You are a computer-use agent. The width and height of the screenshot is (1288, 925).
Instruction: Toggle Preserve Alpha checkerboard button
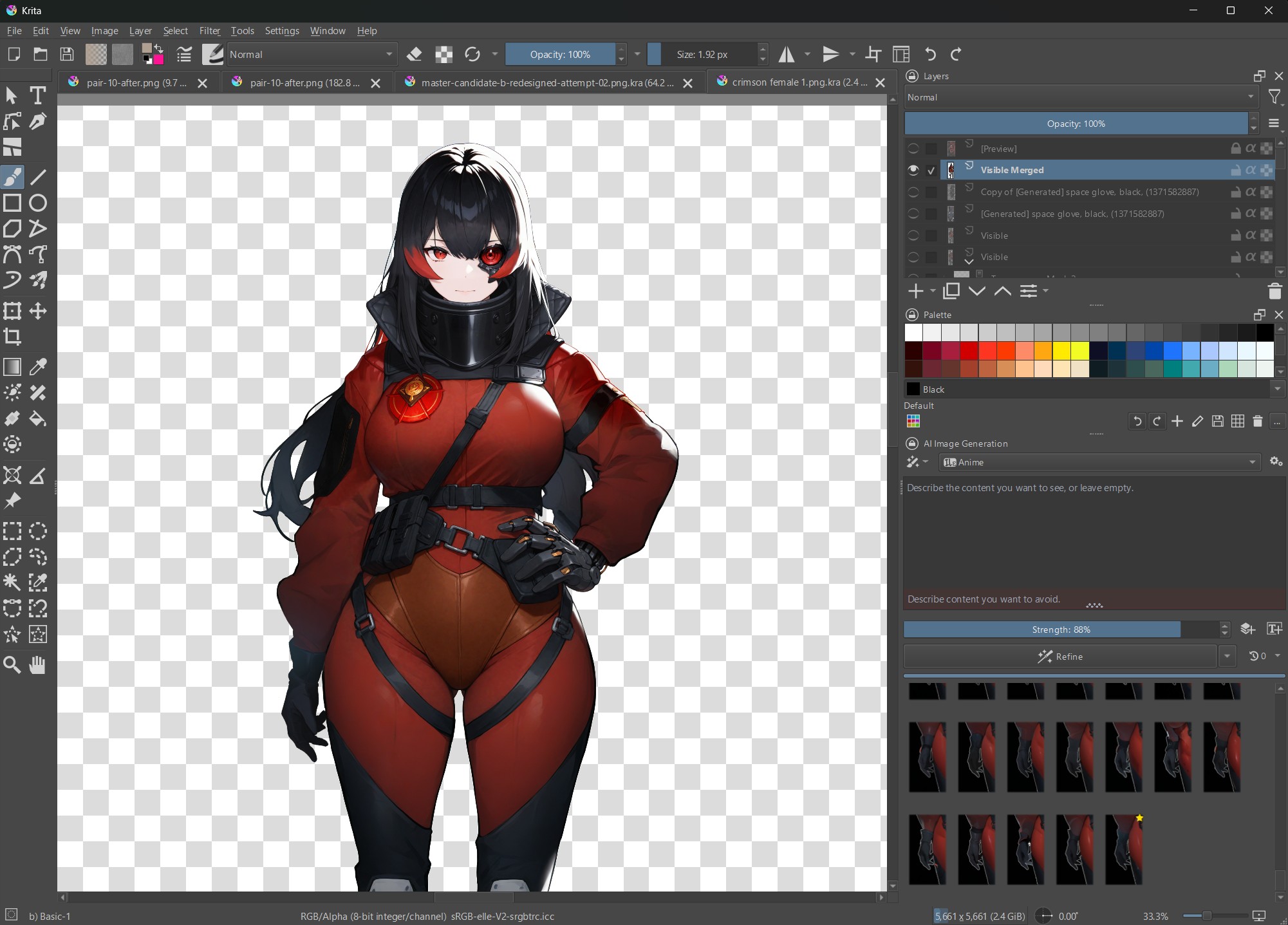point(444,55)
